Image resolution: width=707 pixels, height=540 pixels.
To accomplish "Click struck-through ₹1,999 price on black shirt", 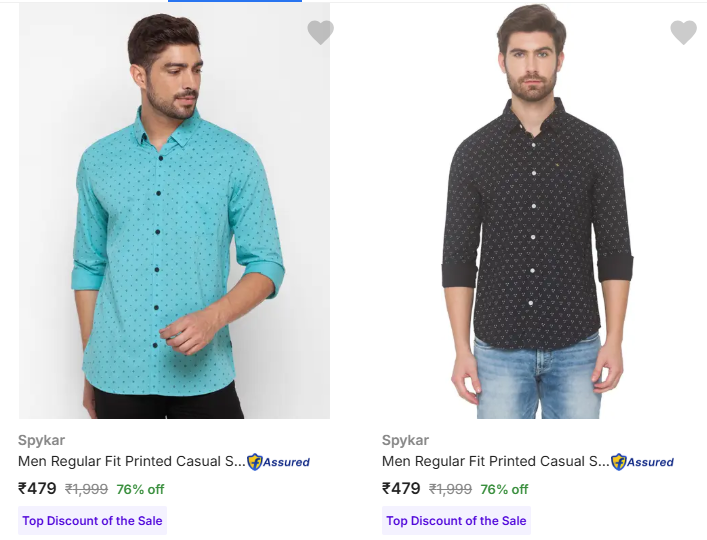I will click(451, 490).
